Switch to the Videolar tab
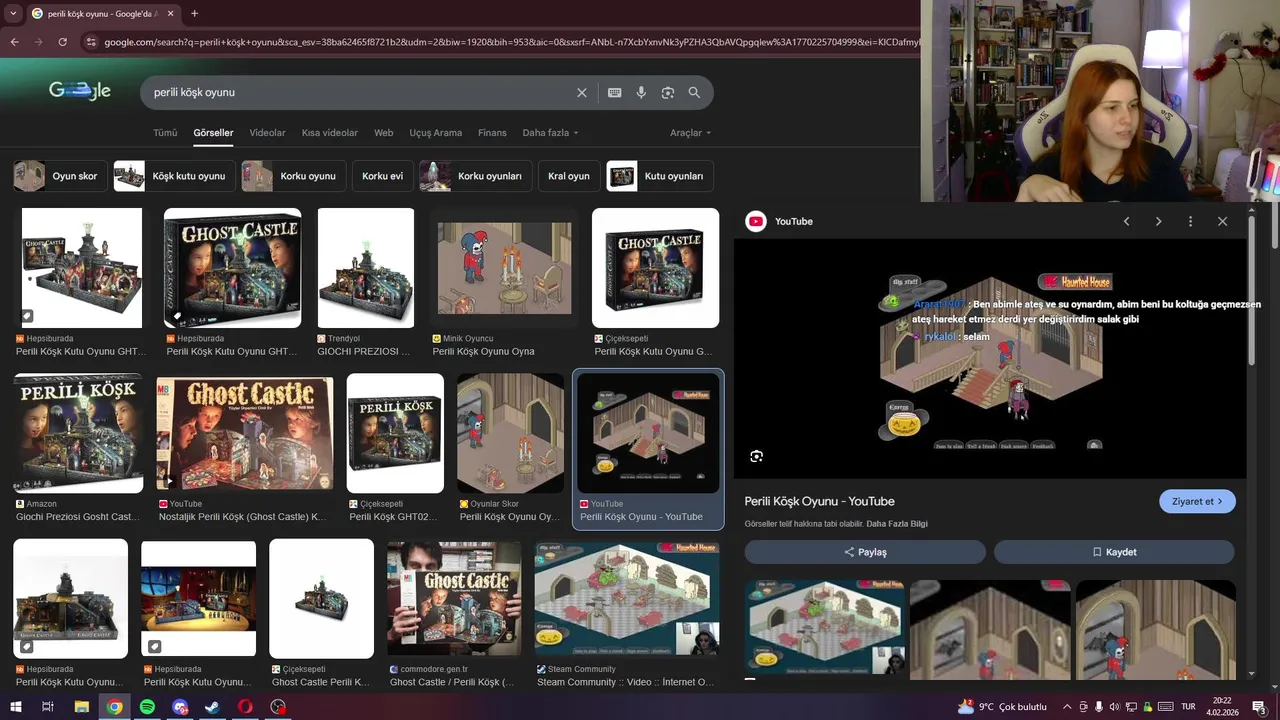This screenshot has width=1280, height=720. pyautogui.click(x=267, y=133)
